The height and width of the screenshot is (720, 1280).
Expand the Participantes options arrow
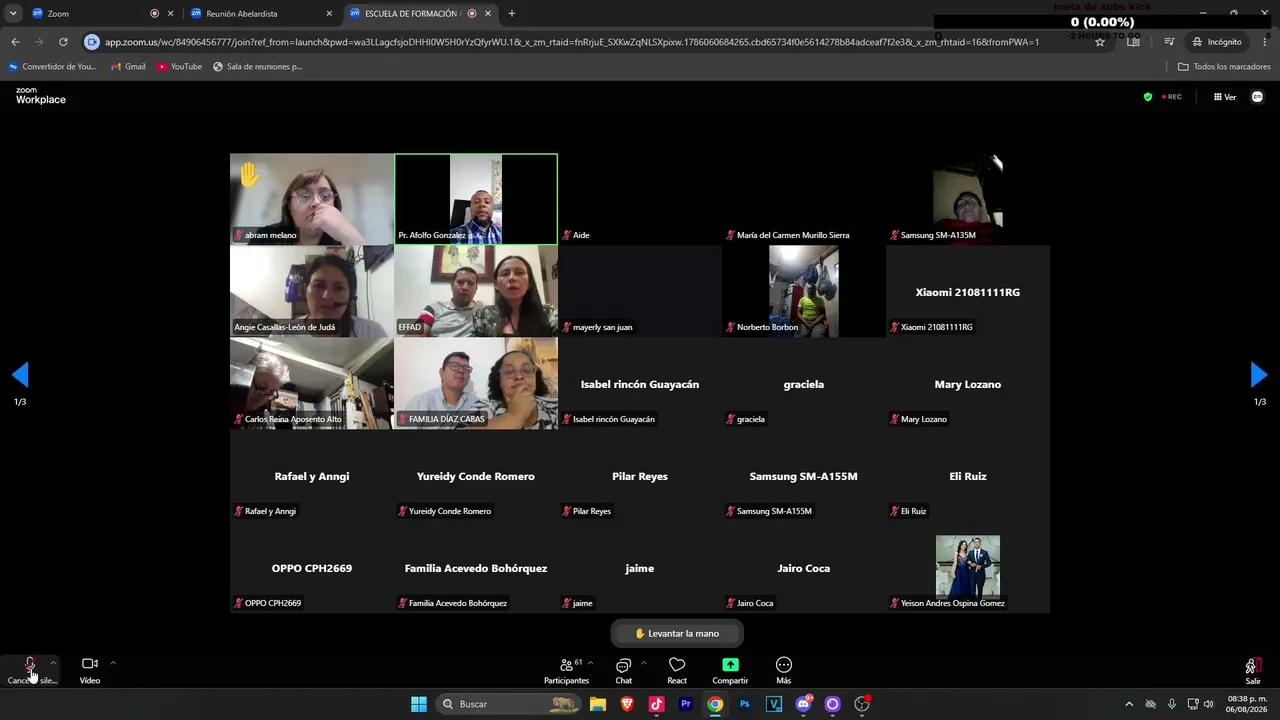tap(591, 662)
